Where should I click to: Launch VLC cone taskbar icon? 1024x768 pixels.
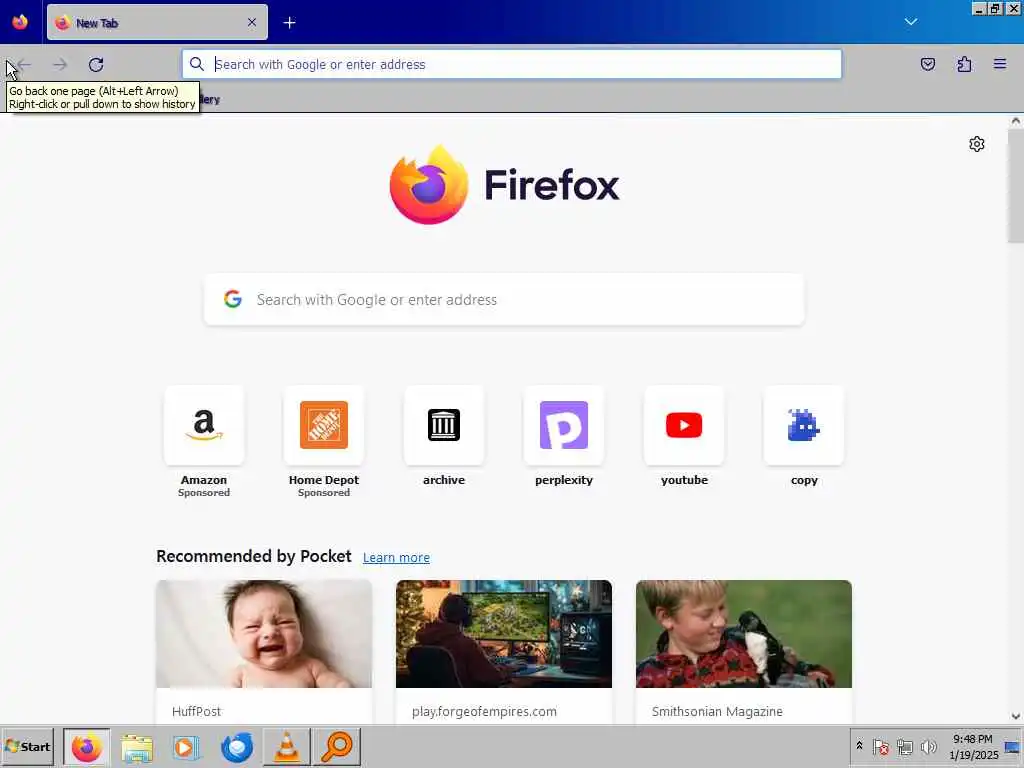(x=287, y=747)
